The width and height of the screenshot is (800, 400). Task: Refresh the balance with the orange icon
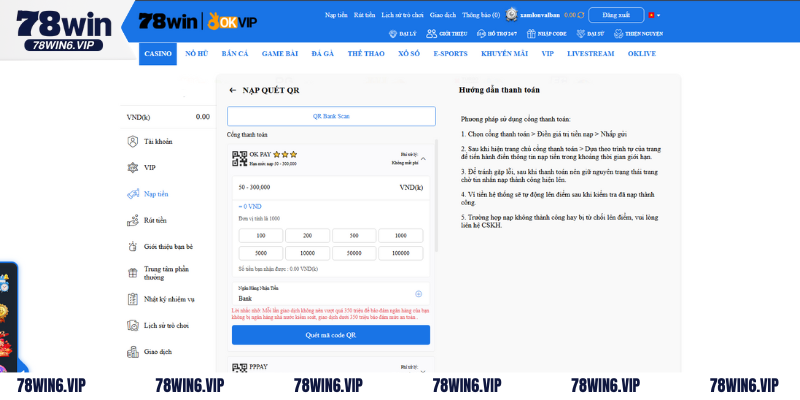(x=581, y=15)
